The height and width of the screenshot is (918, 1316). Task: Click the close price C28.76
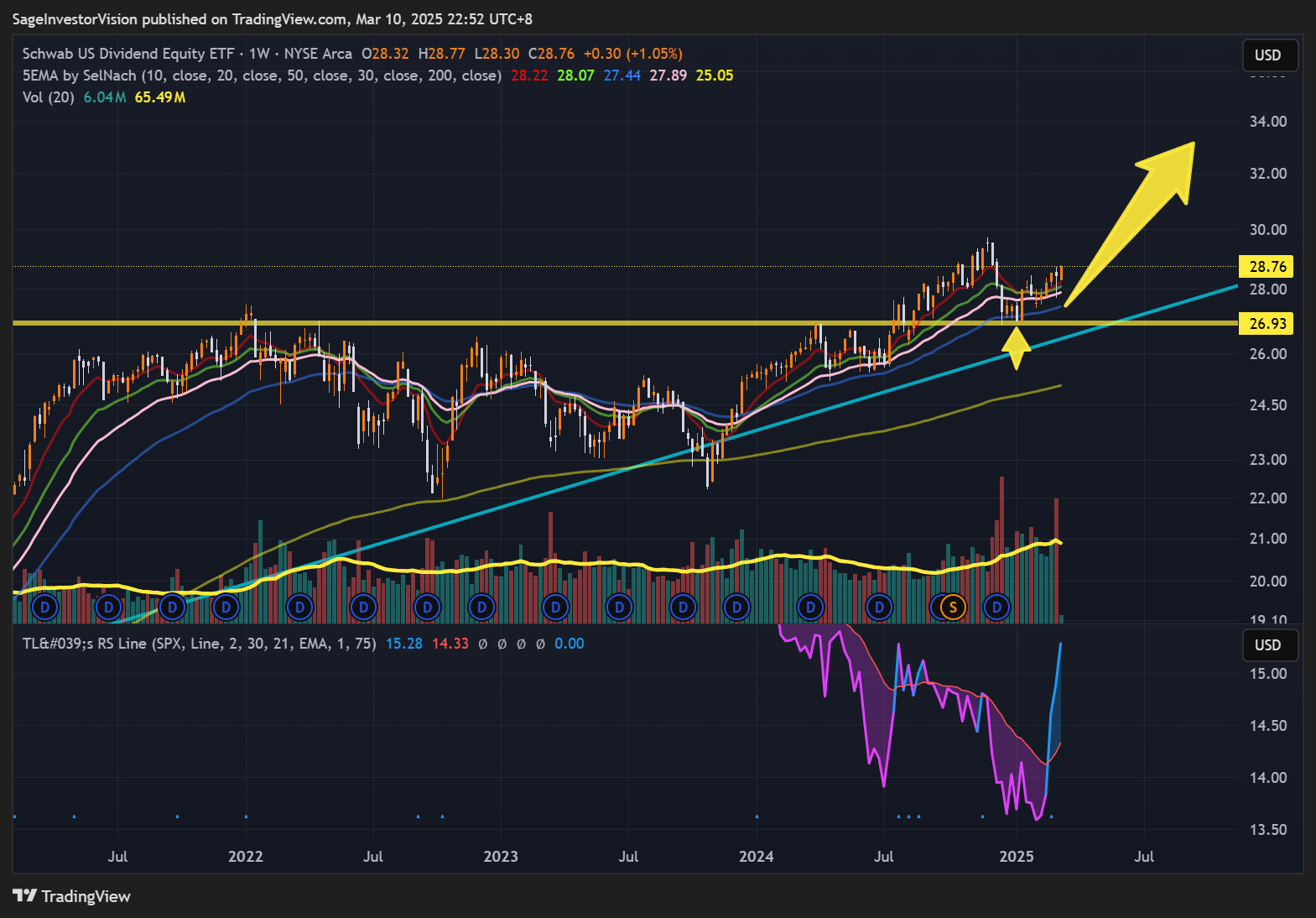[551, 54]
